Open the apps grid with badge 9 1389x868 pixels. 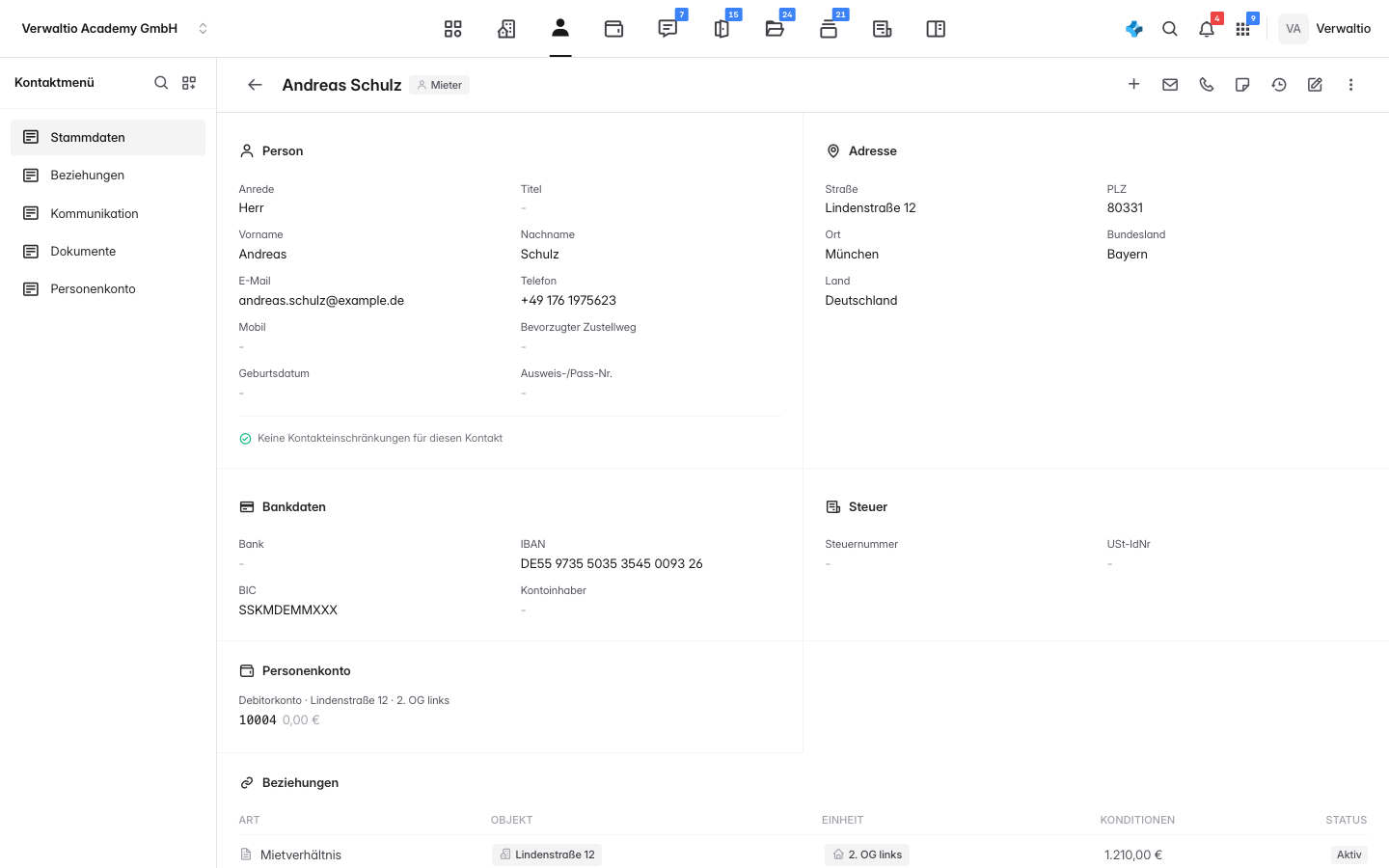pos(1242,29)
